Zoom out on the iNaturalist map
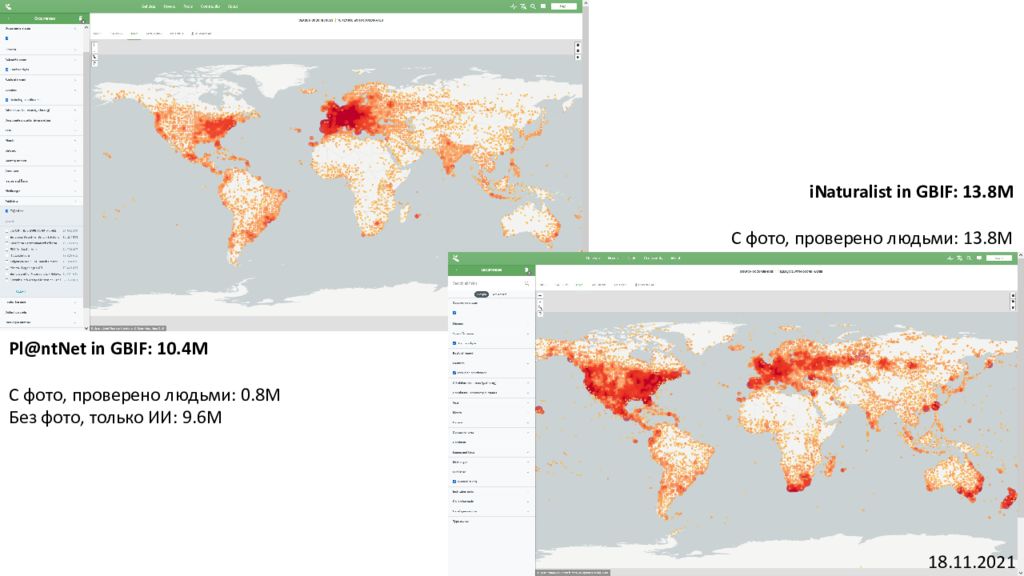Viewport: 1024px width, 576px height. pyautogui.click(x=540, y=302)
